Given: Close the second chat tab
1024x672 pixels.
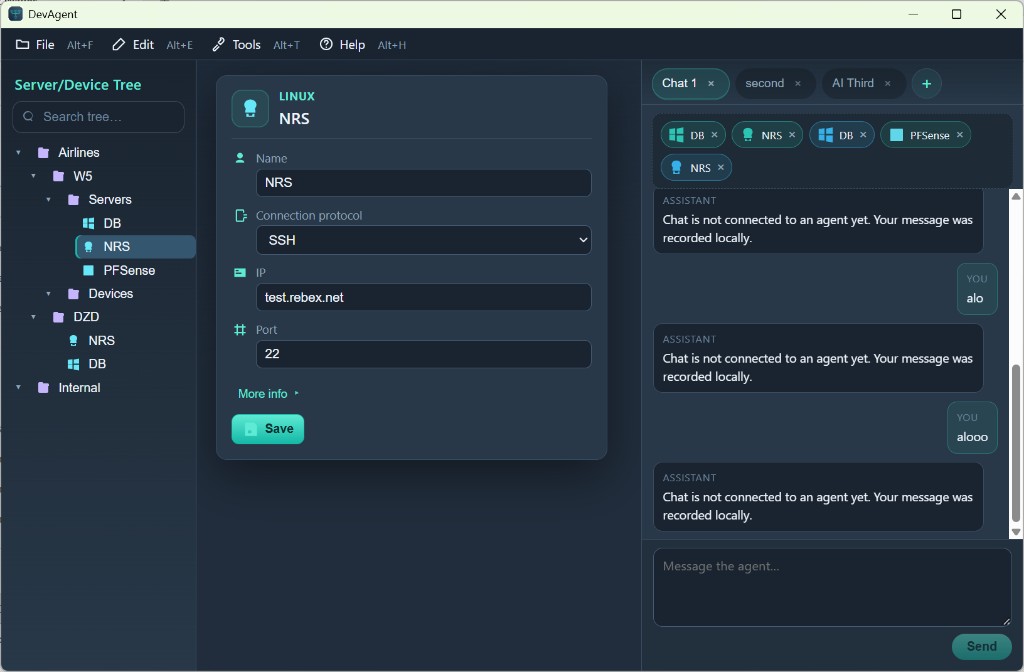Looking at the screenshot, I should pyautogui.click(x=797, y=84).
